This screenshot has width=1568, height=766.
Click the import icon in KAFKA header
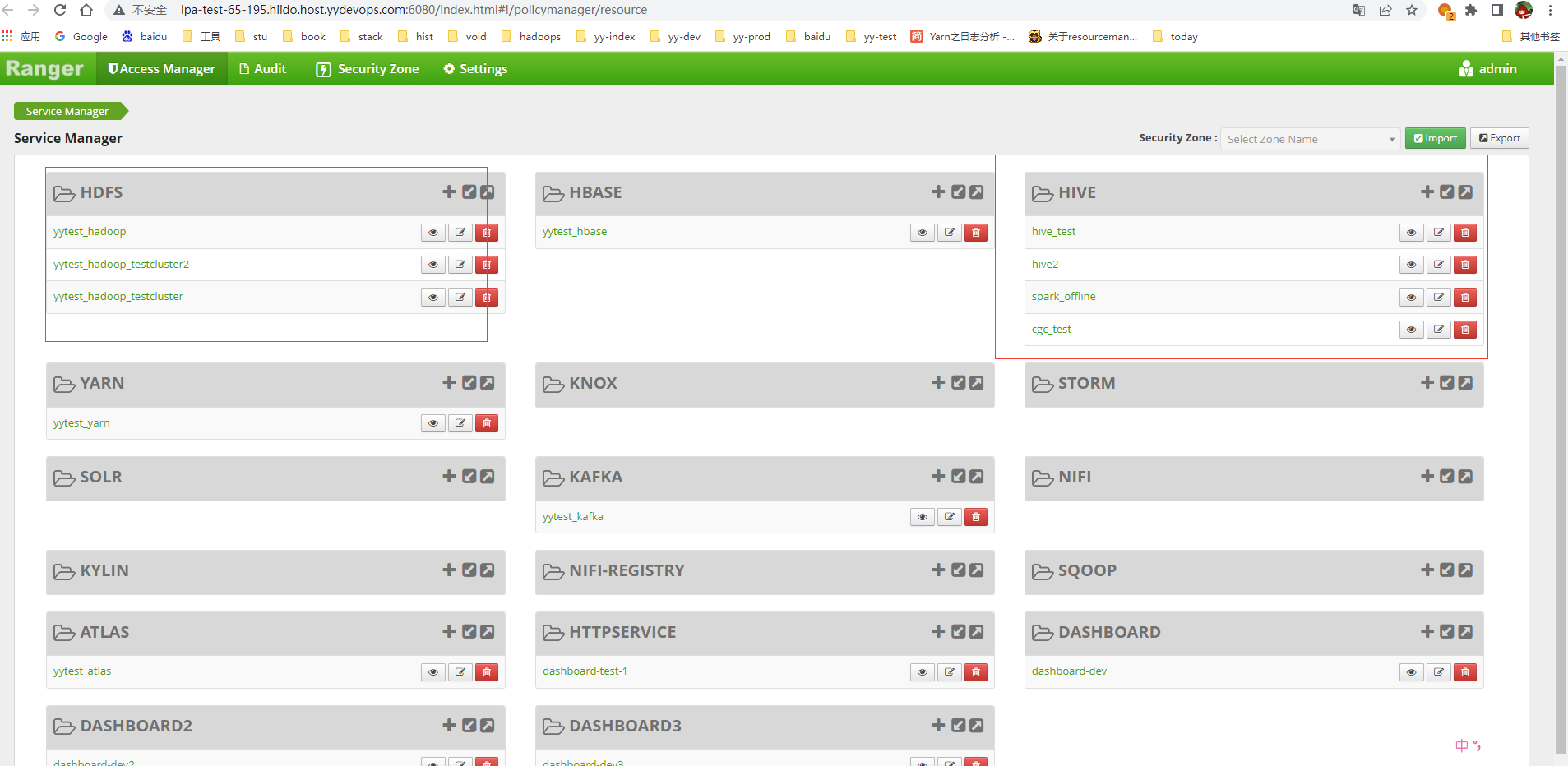(x=958, y=477)
